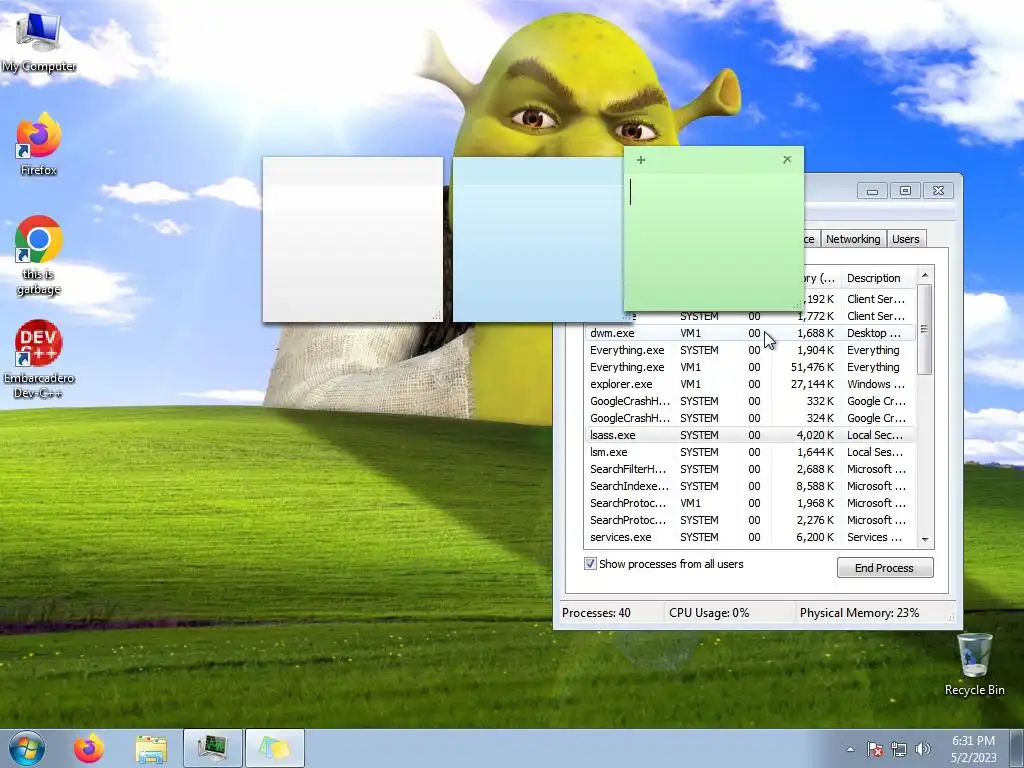The height and width of the screenshot is (768, 1024).
Task: Click the process list scrollbar down arrow
Action: point(925,539)
